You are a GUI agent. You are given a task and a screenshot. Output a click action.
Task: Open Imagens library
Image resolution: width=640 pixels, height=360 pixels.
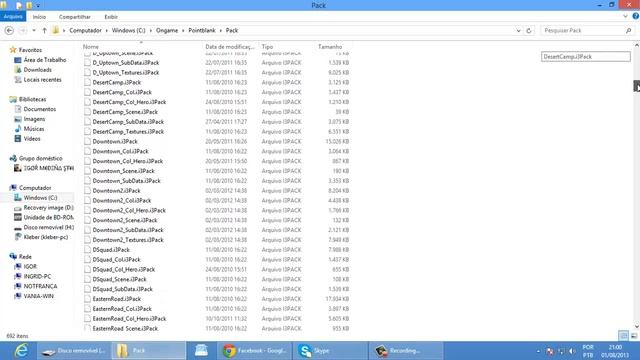(x=34, y=119)
